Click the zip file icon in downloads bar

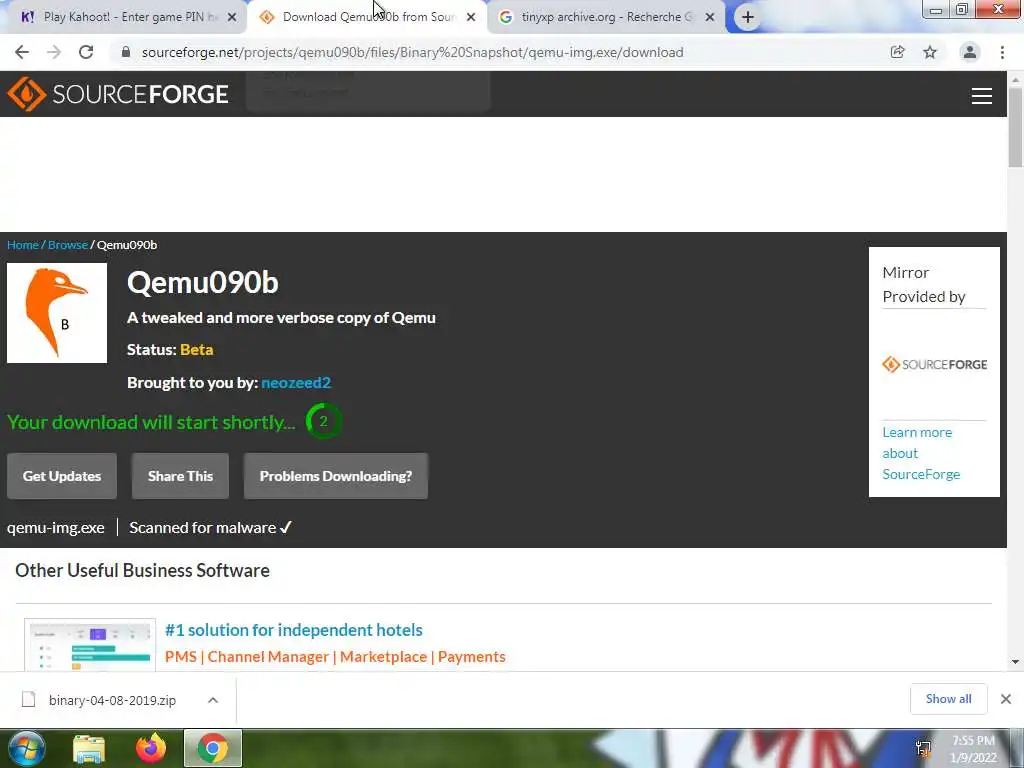[x=28, y=700]
